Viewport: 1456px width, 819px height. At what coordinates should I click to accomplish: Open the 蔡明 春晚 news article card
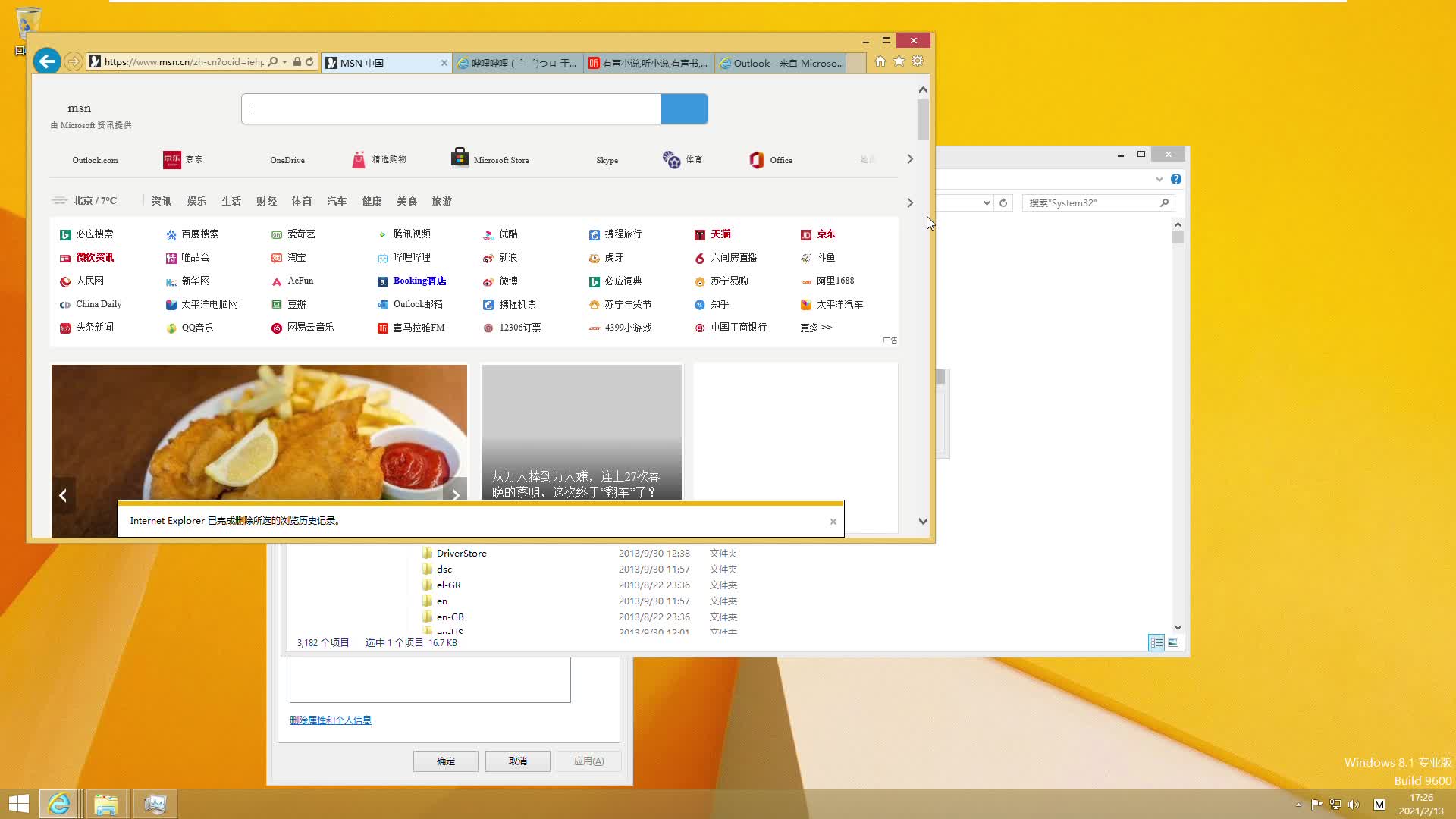(x=582, y=432)
